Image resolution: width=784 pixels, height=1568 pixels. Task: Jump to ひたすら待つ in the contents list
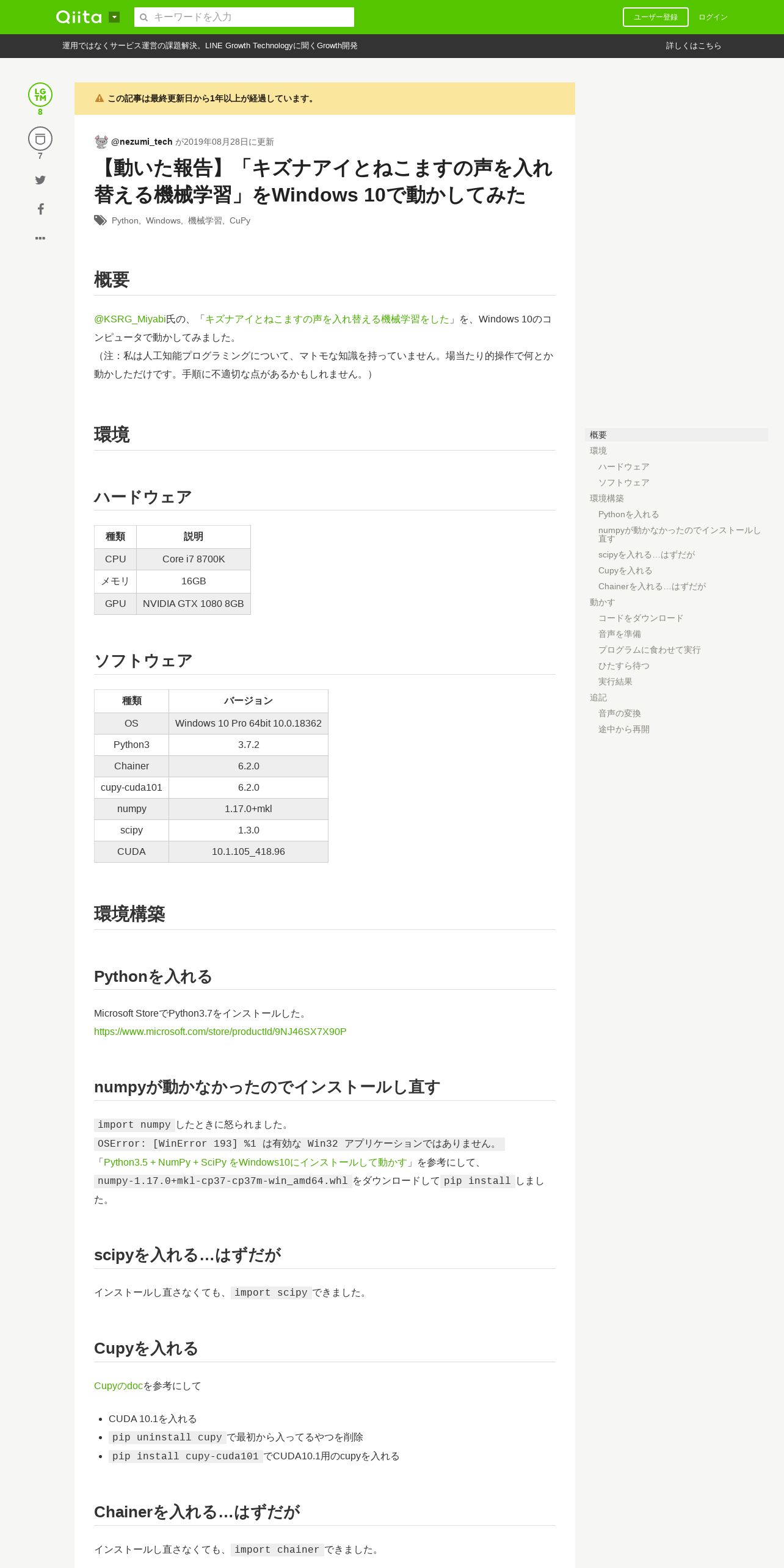point(624,666)
